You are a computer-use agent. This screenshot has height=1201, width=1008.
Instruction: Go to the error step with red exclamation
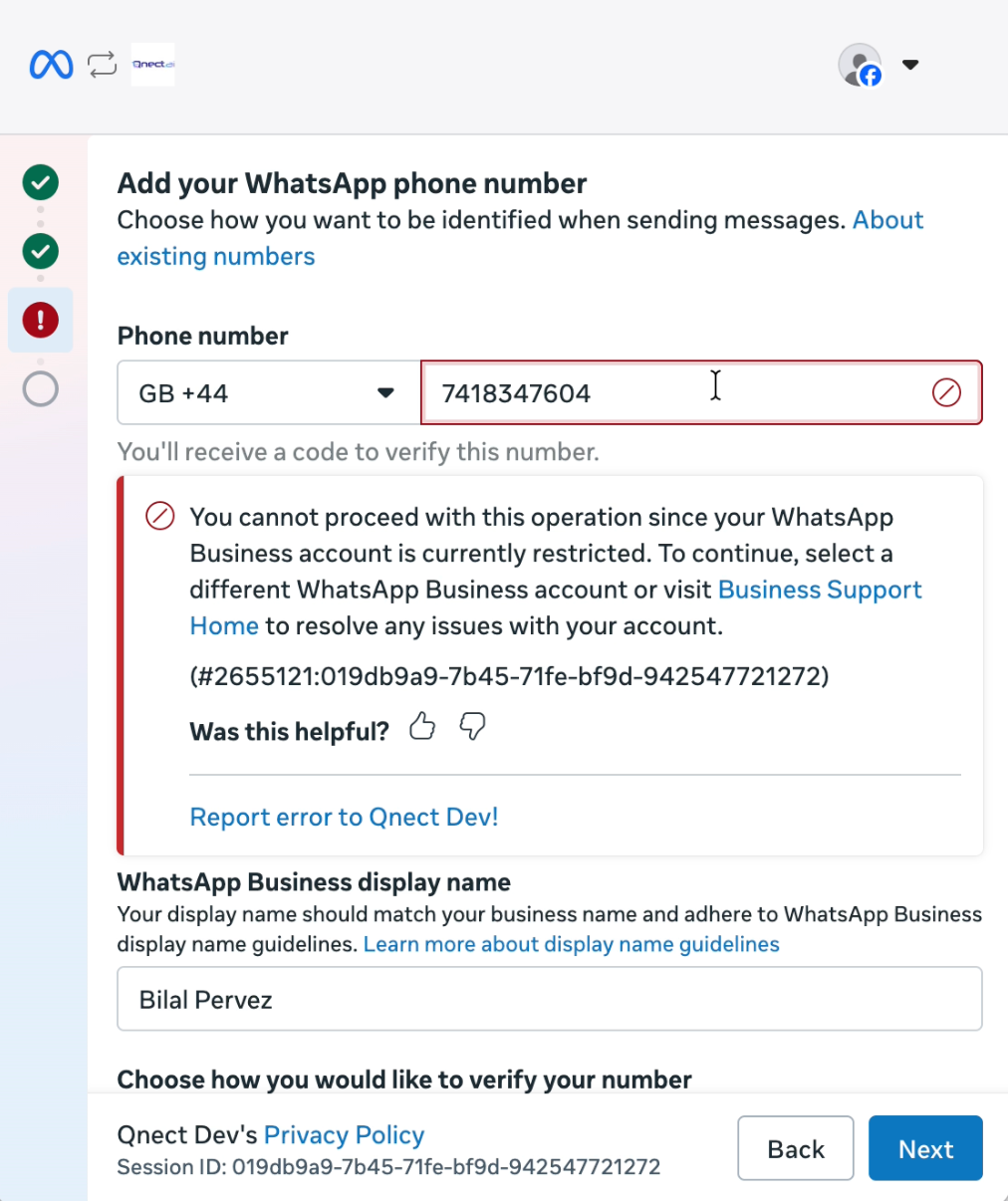tap(41, 320)
